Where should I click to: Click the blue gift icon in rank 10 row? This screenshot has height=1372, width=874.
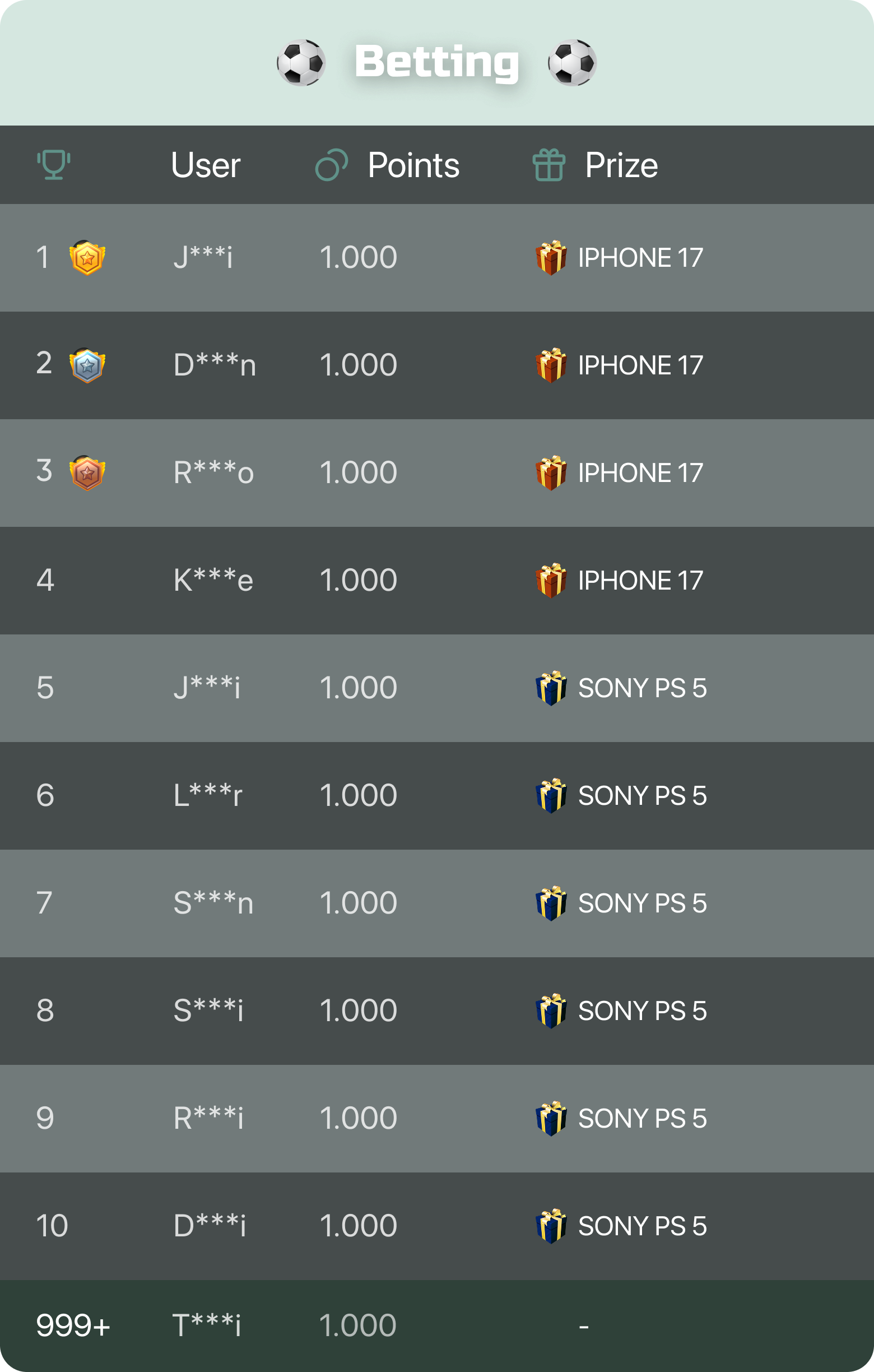[x=551, y=1226]
